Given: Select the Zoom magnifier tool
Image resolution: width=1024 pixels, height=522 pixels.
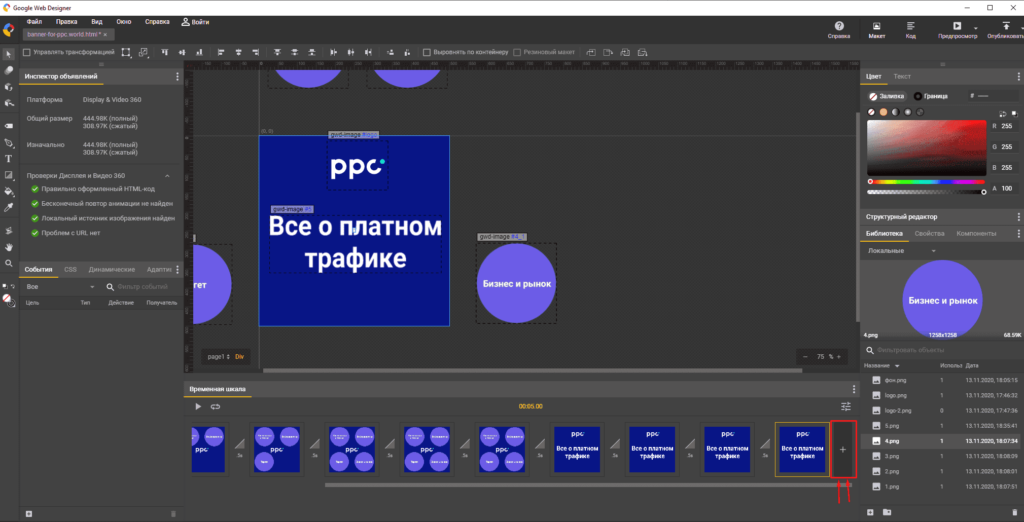Looking at the screenshot, I should [9, 263].
